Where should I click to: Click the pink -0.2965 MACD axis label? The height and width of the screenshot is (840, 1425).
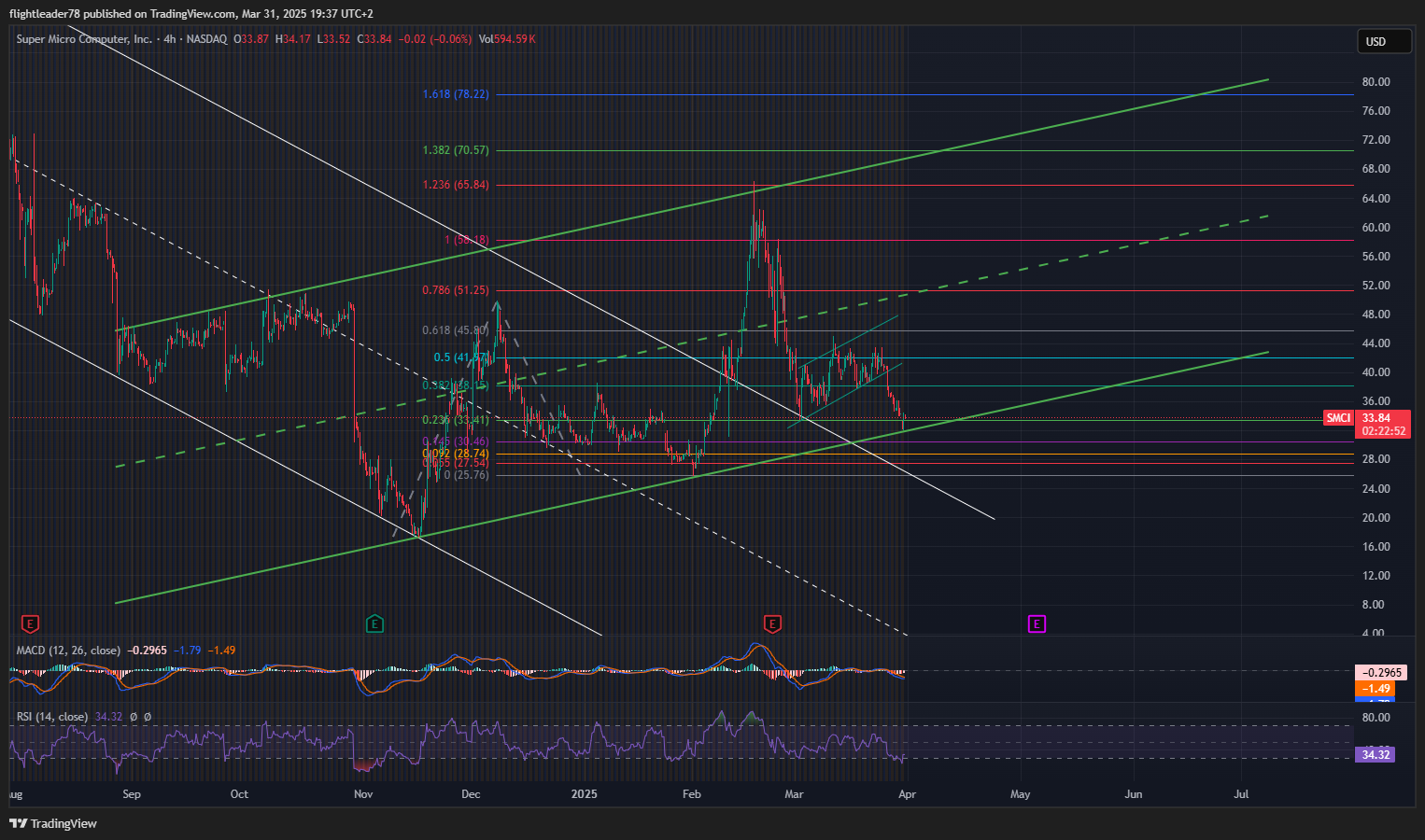pyautogui.click(x=1381, y=672)
